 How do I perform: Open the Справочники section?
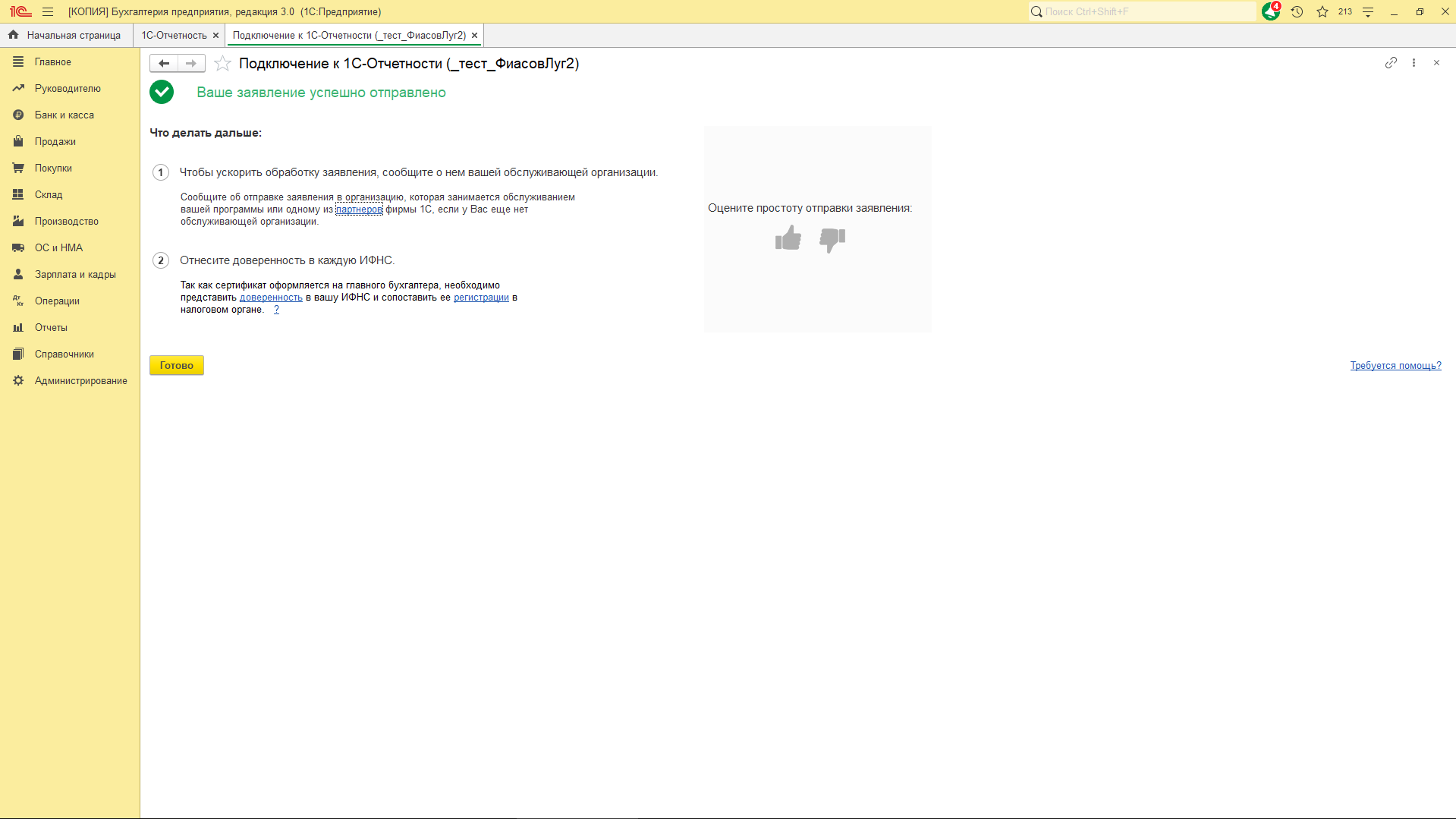pos(70,354)
